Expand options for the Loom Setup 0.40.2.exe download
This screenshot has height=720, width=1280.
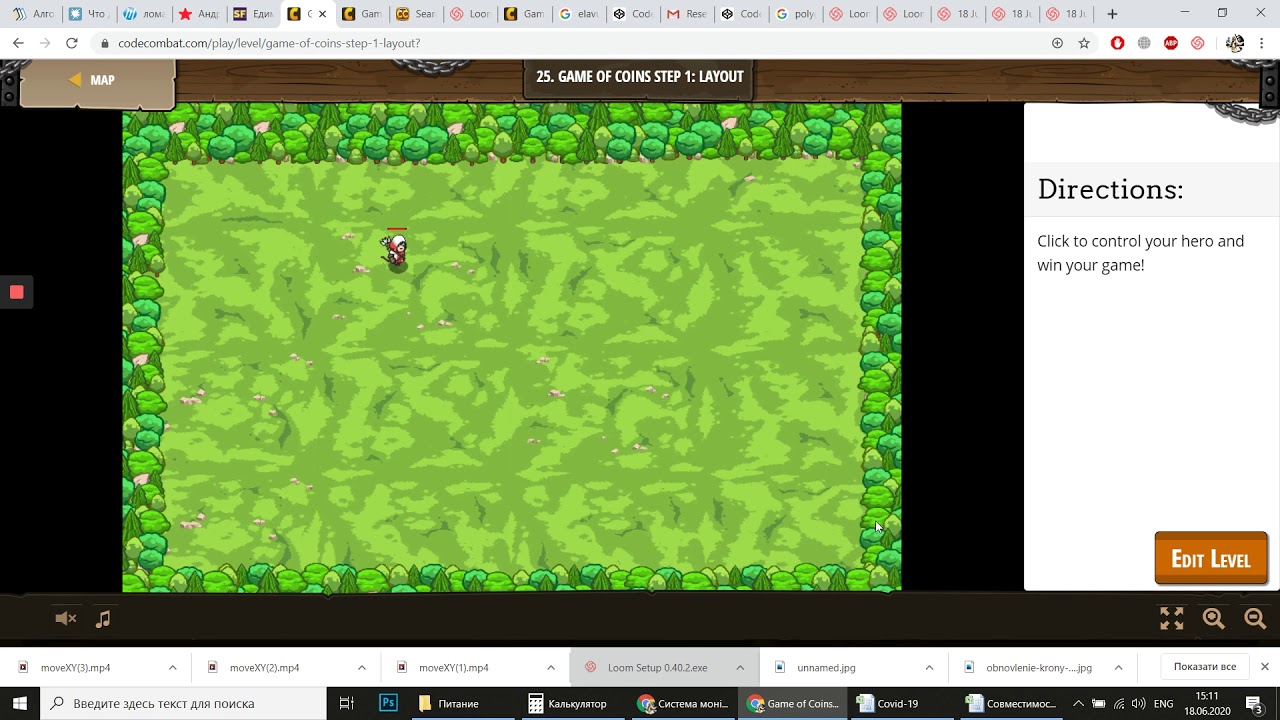pos(739,667)
